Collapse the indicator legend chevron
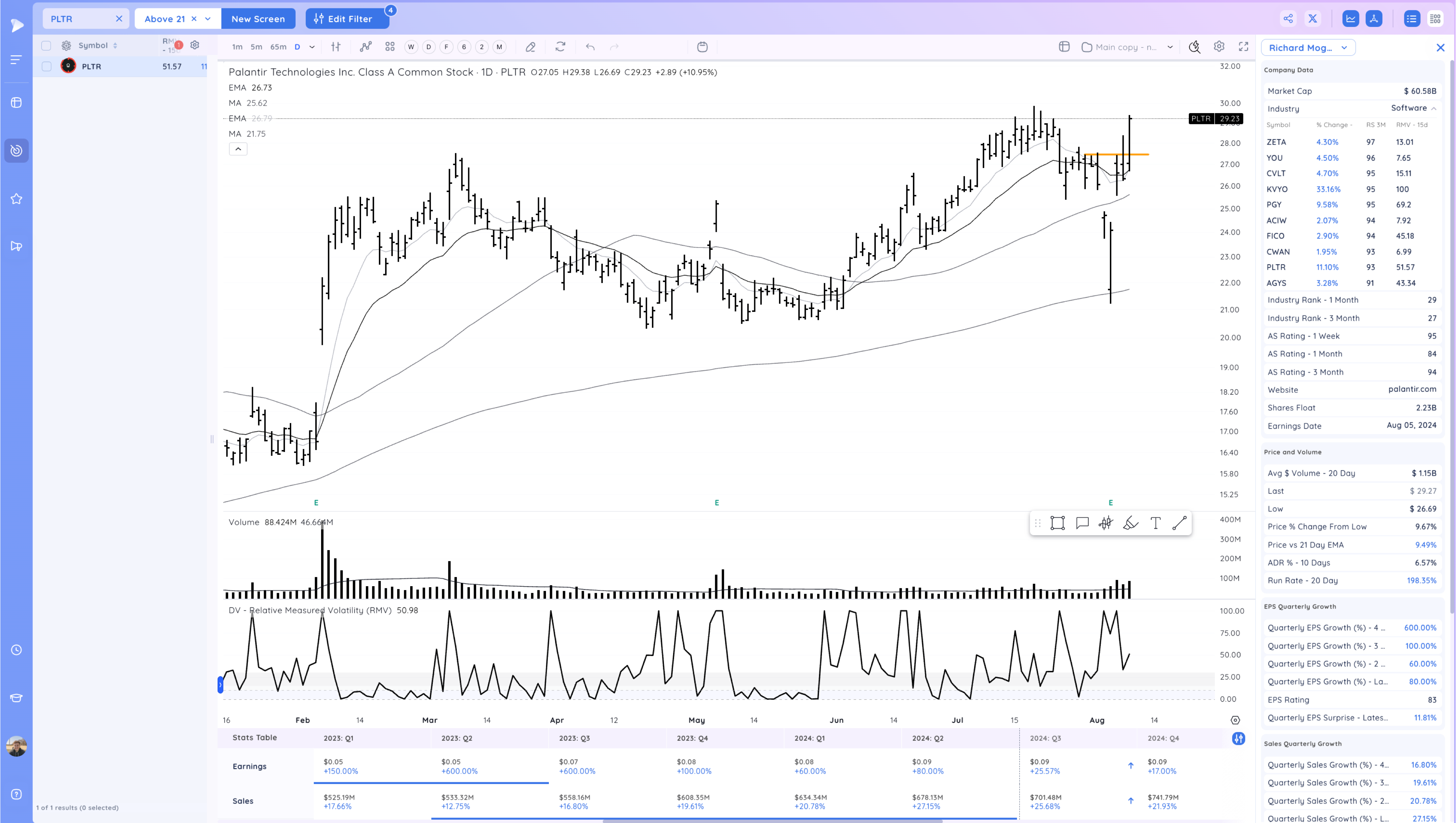Screen dimensions: 1456x823 (x=238, y=149)
